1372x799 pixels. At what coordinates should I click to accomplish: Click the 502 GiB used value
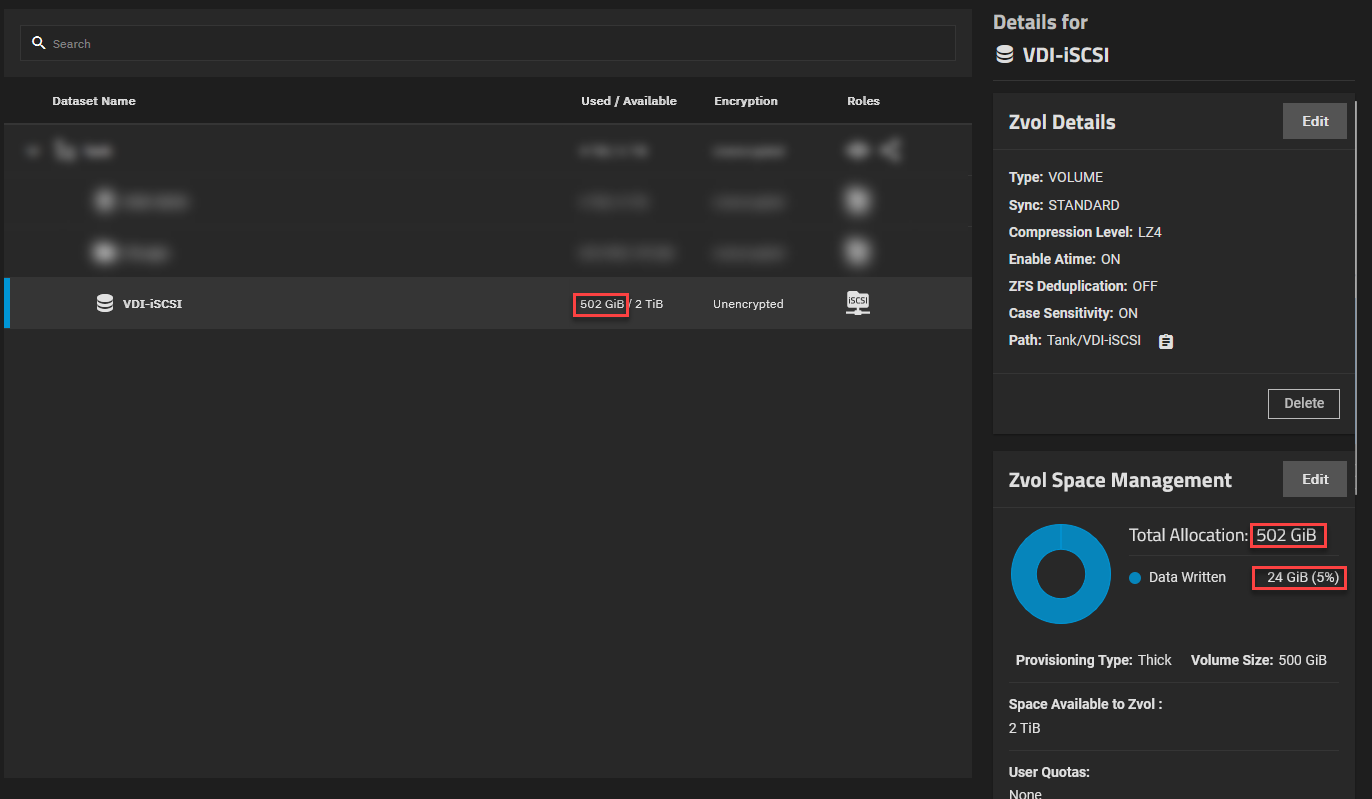[601, 304]
